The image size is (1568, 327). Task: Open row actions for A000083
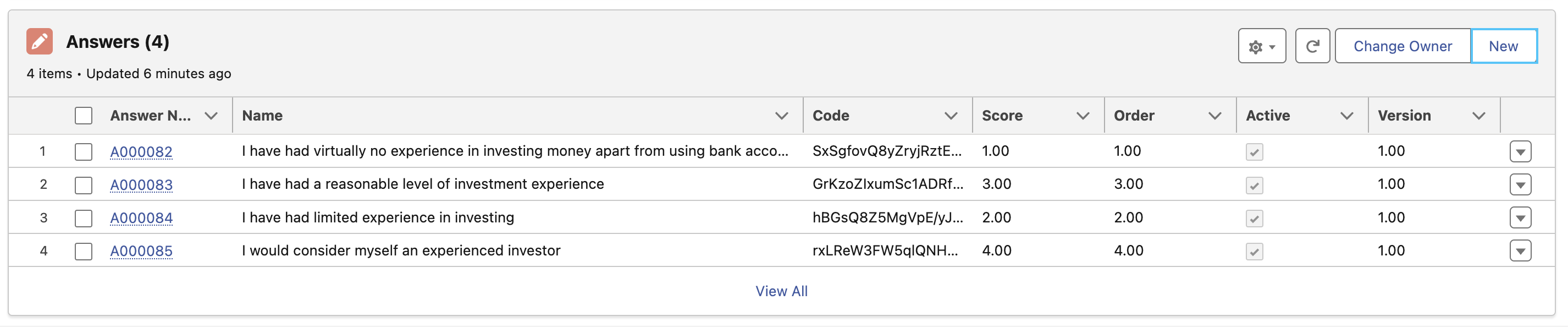tap(1520, 184)
